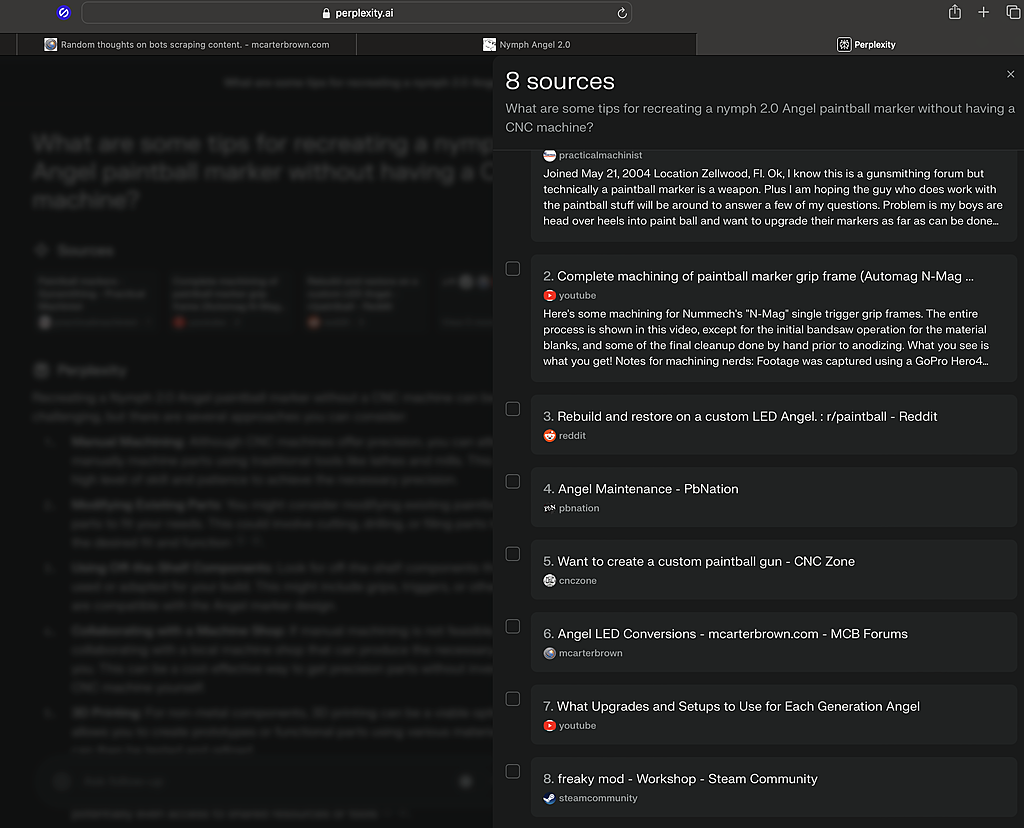The height and width of the screenshot is (828, 1024).
Task: Switch to Nymph Angel 2.0 tab
Action: tap(526, 44)
